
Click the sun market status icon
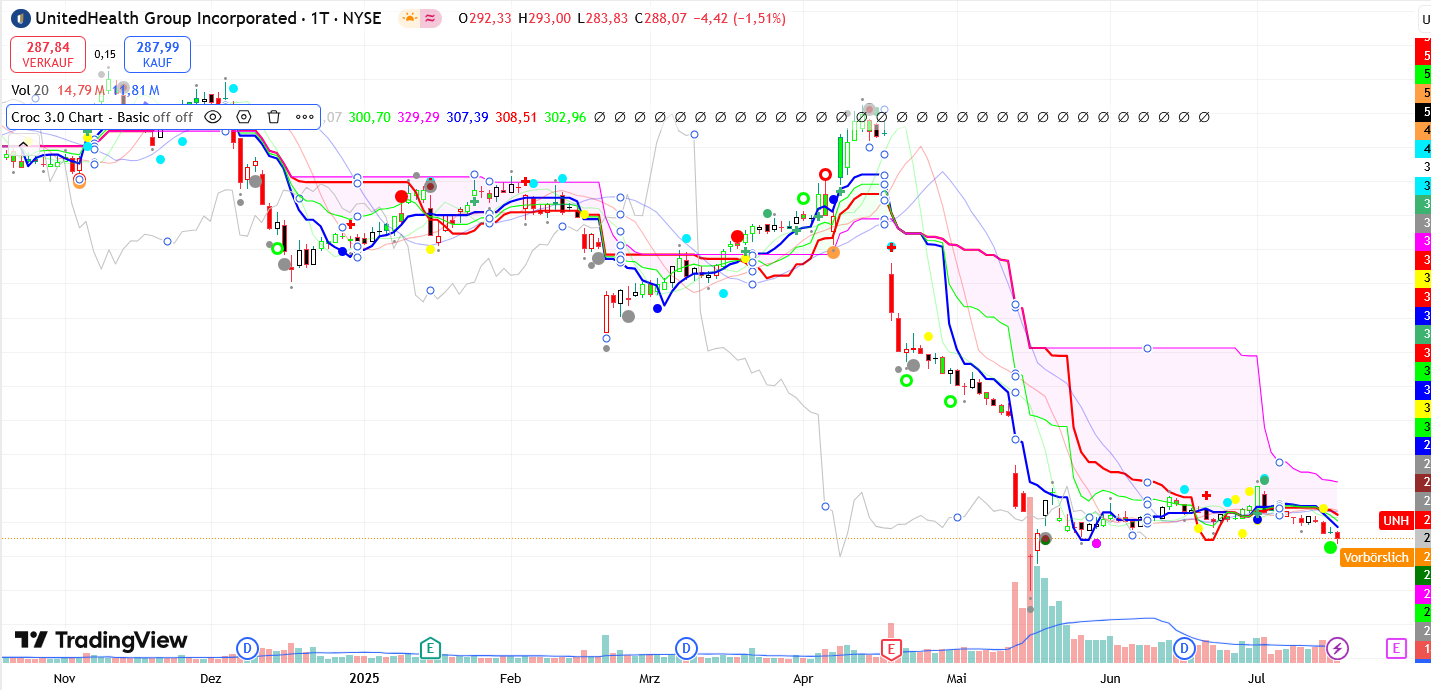(x=410, y=18)
